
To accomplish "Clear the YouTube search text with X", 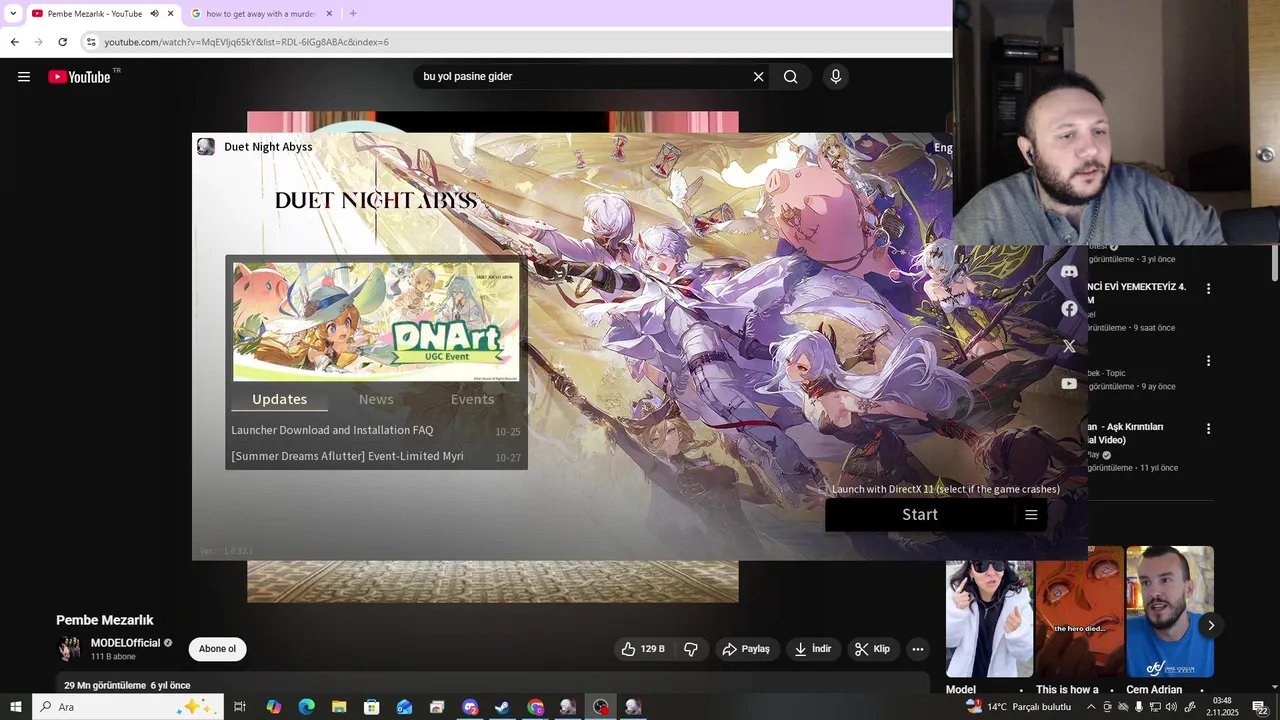I will [758, 77].
